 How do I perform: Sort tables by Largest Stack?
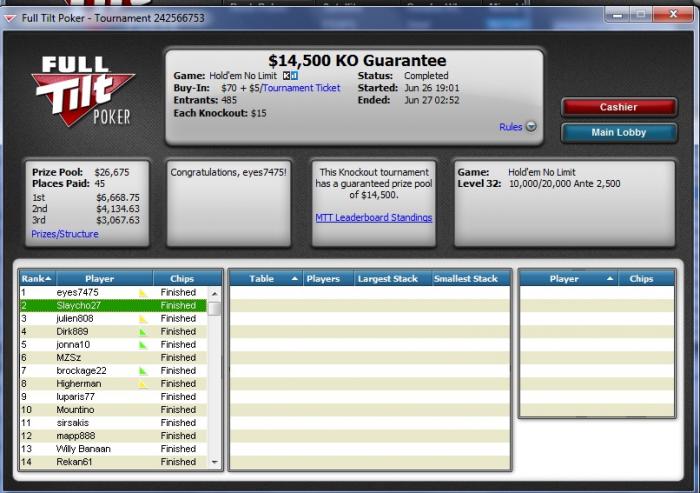[392, 279]
